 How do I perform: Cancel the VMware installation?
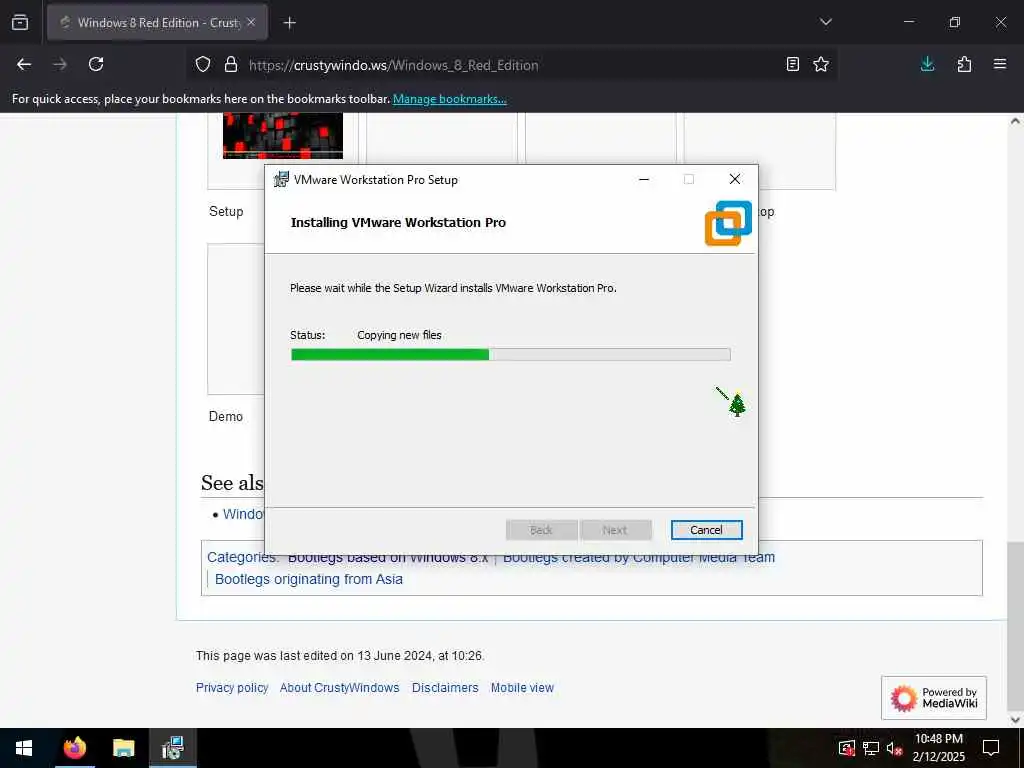[707, 530]
